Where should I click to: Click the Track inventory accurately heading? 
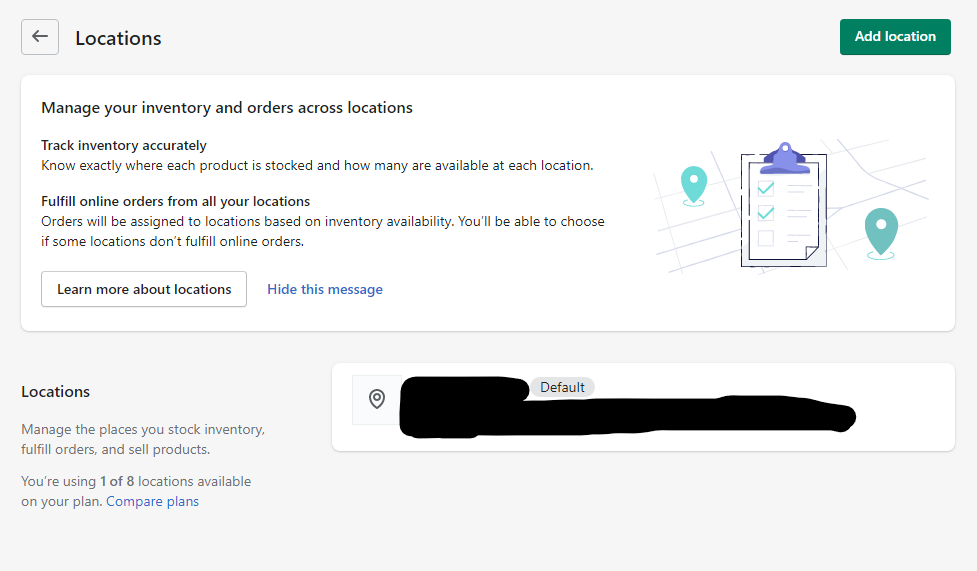click(x=124, y=145)
